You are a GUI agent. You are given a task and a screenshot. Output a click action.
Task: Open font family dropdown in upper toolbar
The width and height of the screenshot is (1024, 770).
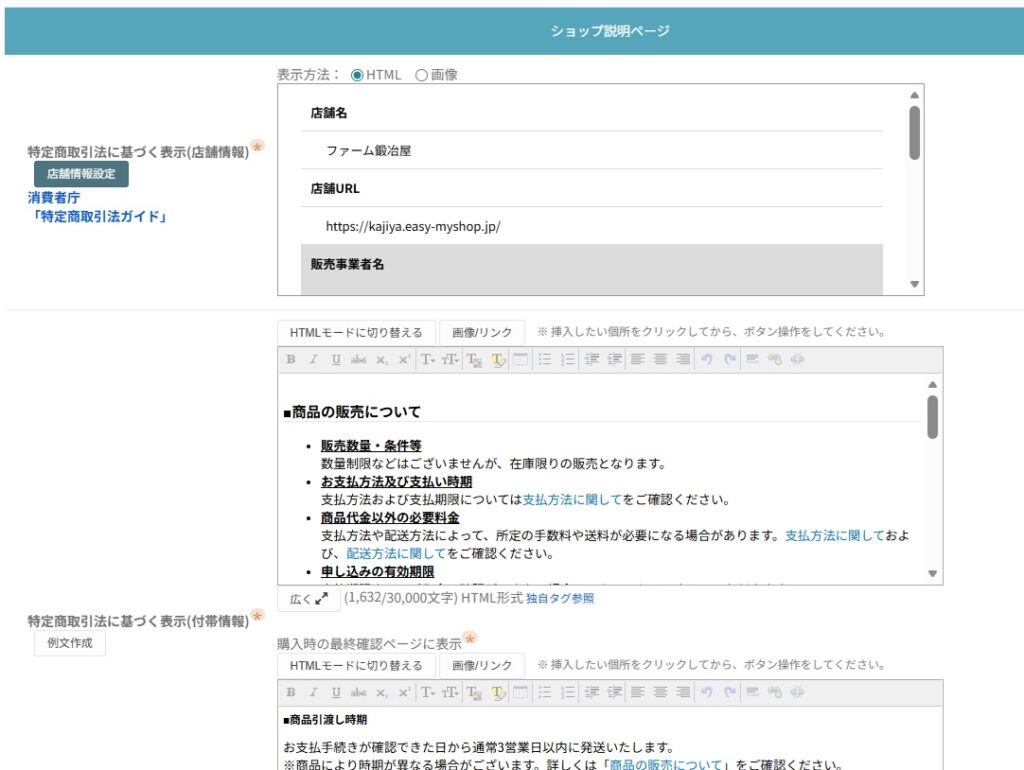[427, 360]
